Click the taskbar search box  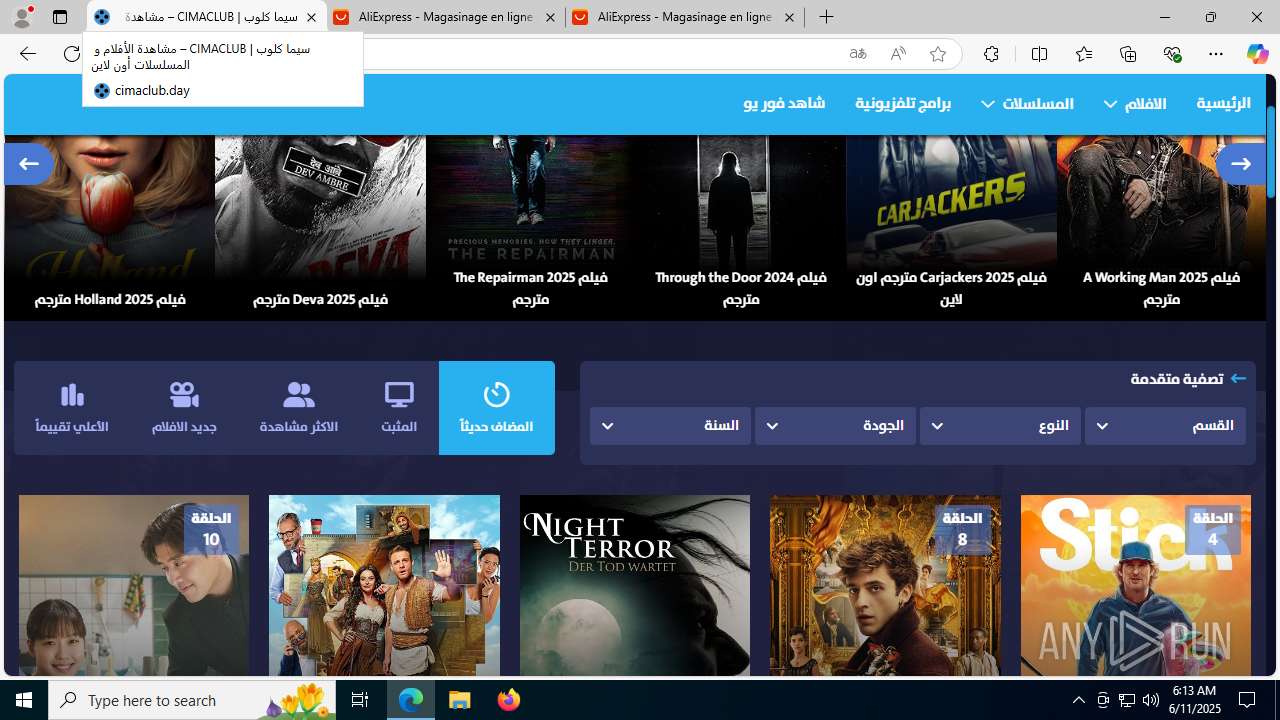pos(192,700)
